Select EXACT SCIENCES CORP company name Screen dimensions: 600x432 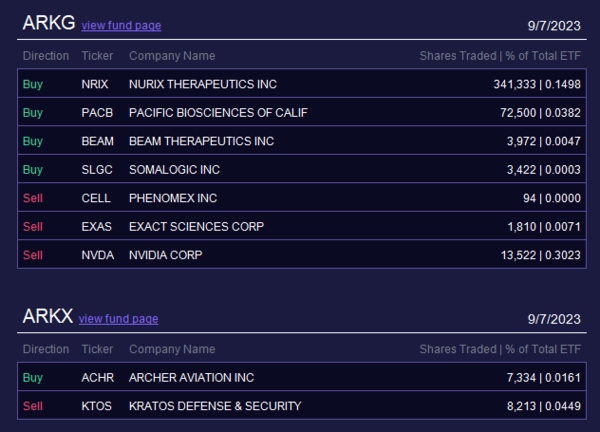(x=196, y=227)
